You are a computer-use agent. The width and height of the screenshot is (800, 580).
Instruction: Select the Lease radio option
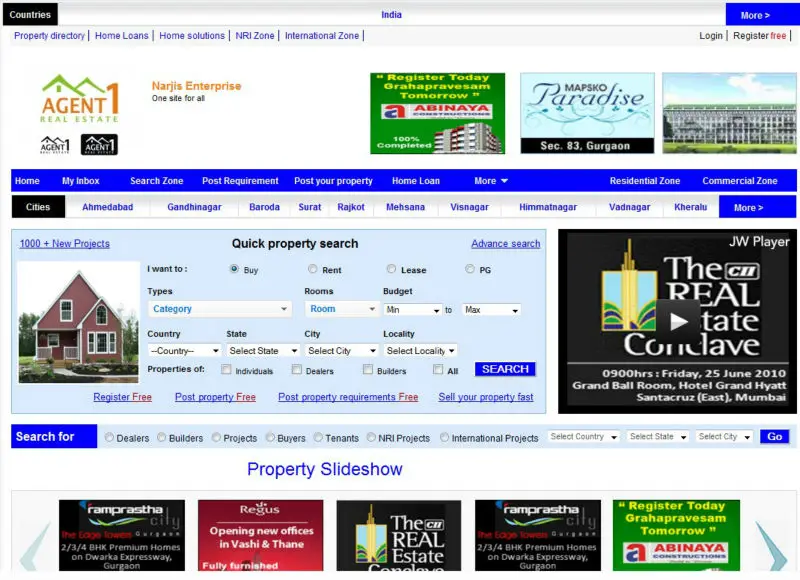[x=391, y=269]
